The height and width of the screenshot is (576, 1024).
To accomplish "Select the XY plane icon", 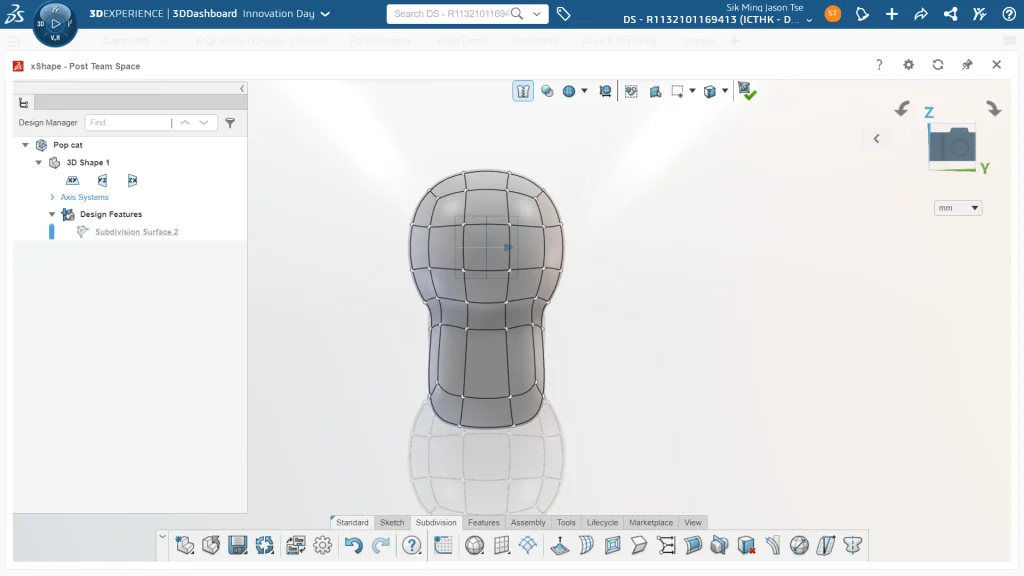I will 72,180.
